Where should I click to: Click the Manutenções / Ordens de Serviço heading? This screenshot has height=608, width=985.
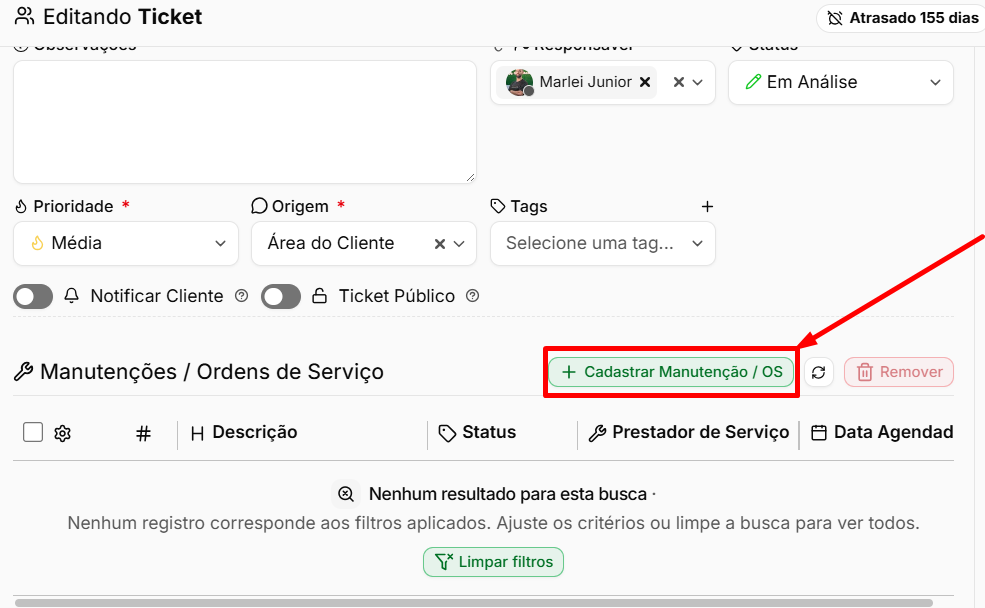212,372
